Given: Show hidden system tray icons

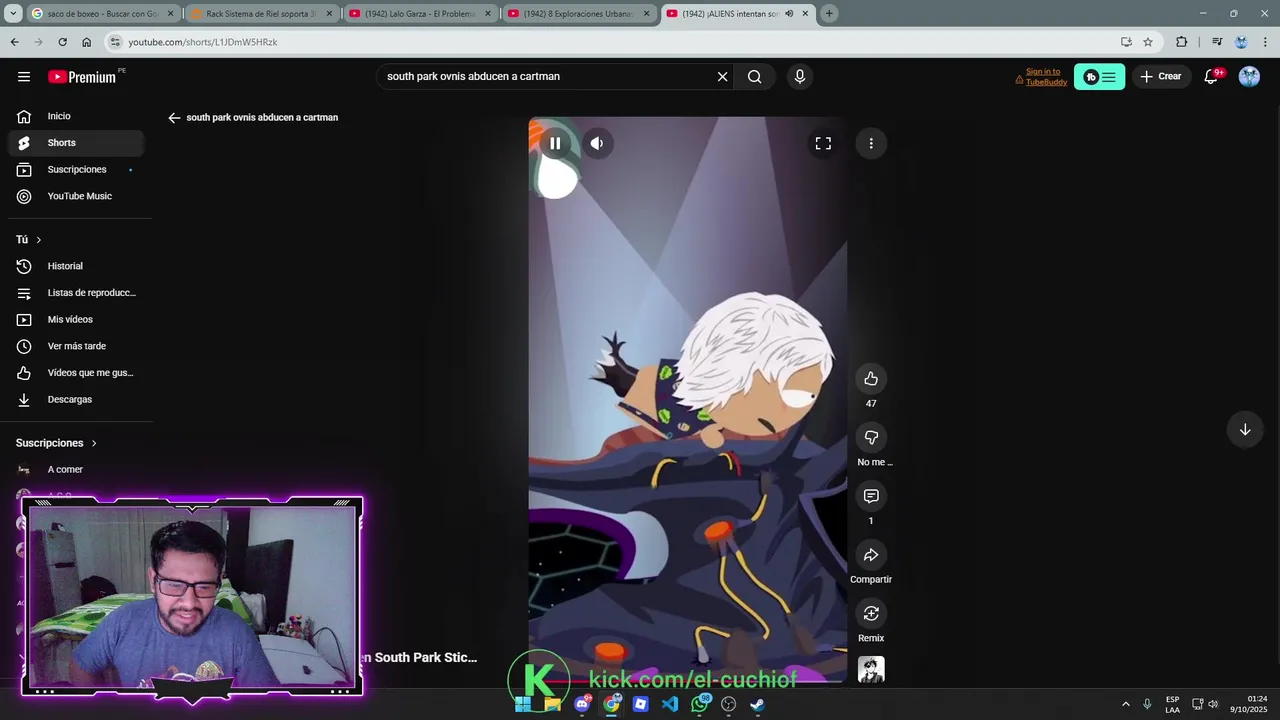Looking at the screenshot, I should (1126, 704).
